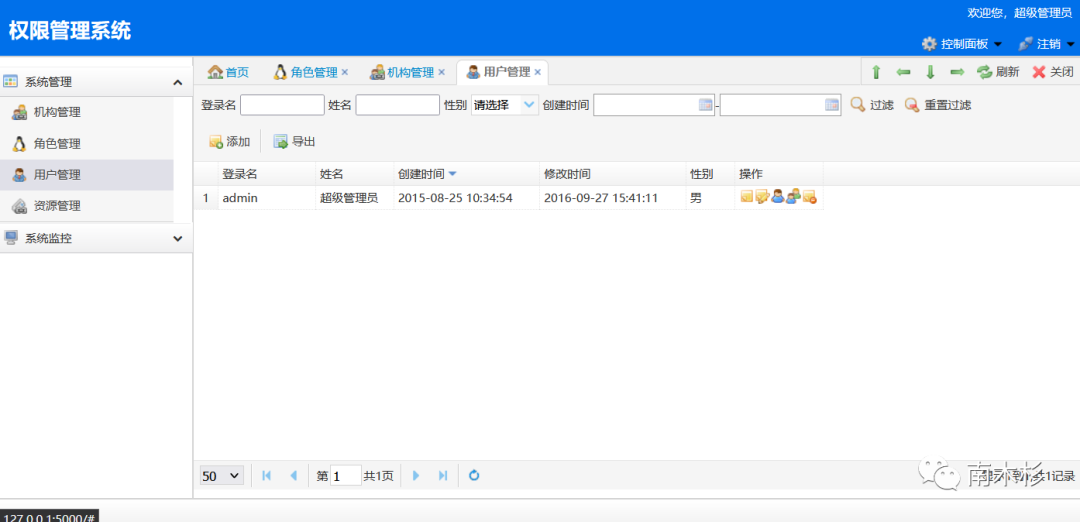
Task: Expand the 系统监控 sidebar section
Action: (178, 239)
